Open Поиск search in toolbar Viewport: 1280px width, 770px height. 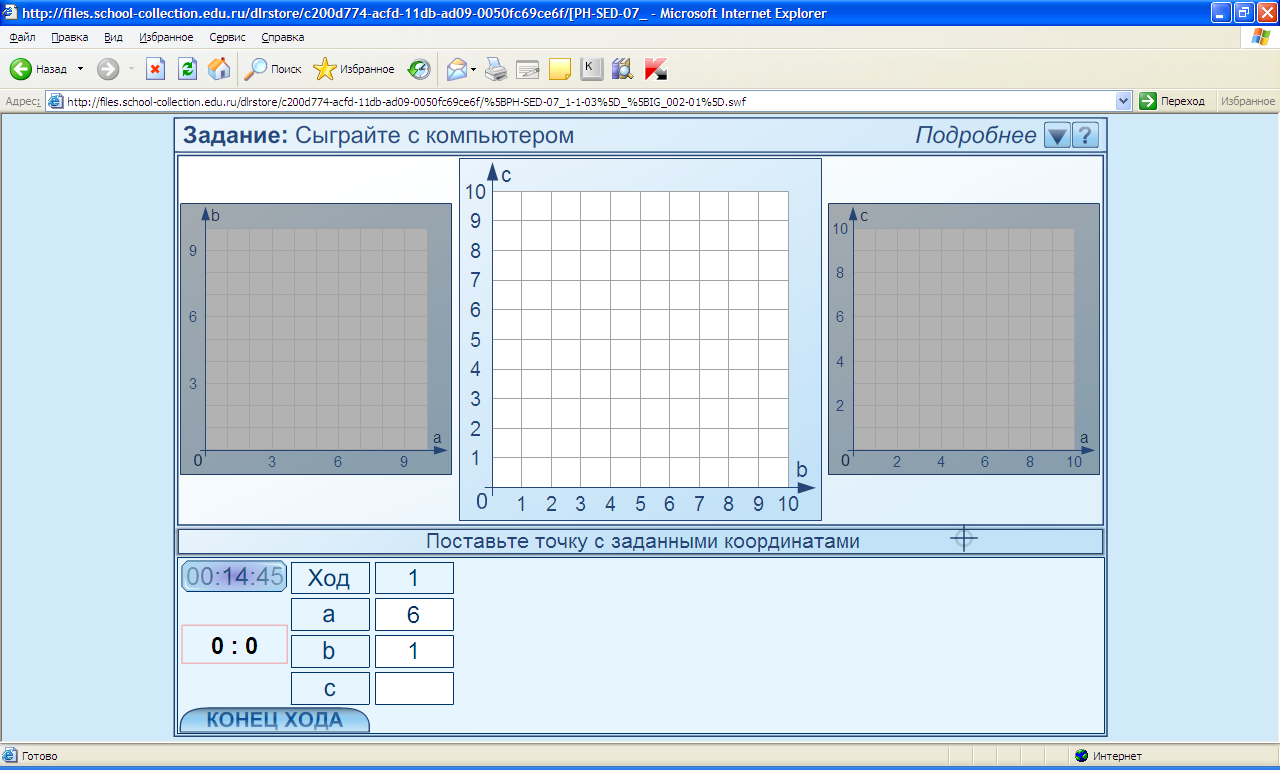[273, 69]
